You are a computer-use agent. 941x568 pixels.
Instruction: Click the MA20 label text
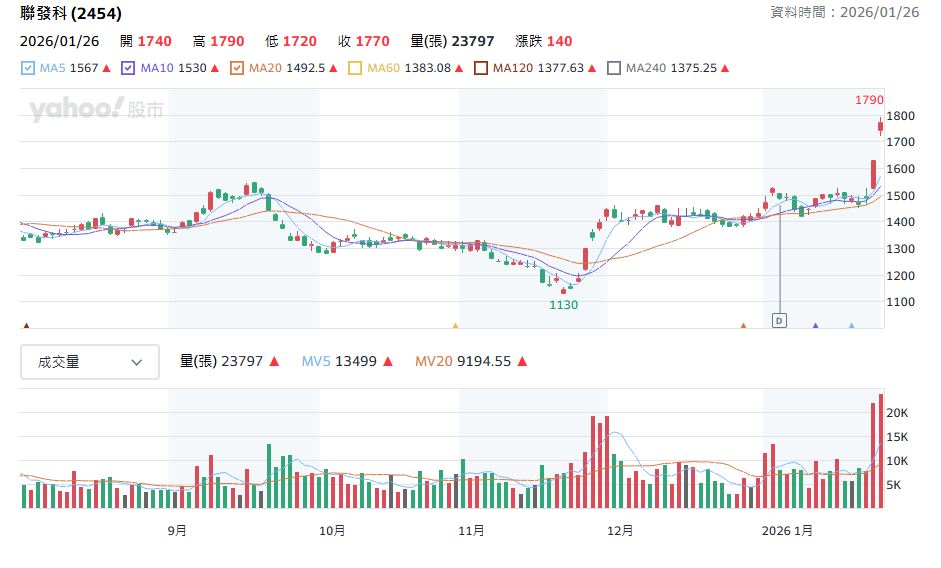(265, 69)
